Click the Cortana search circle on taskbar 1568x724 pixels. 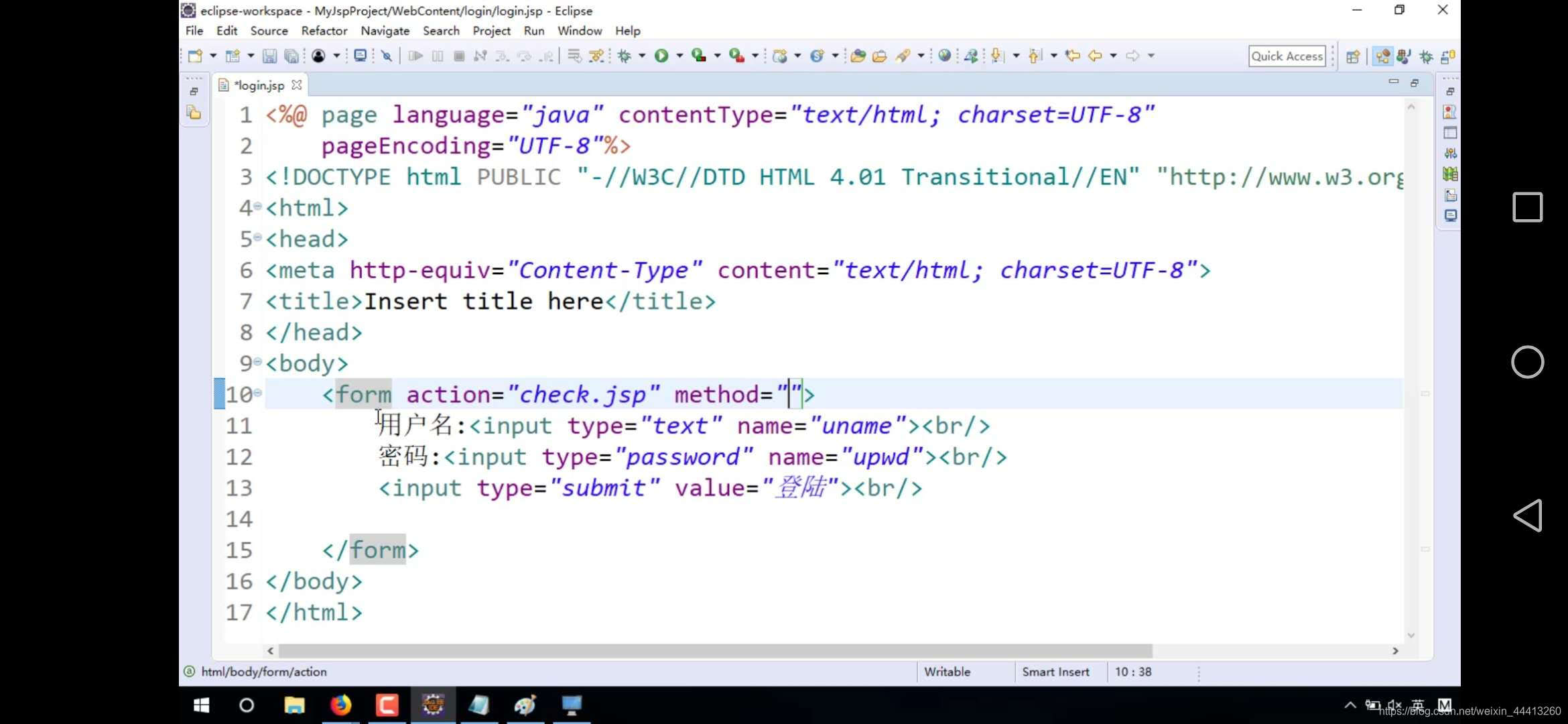tap(247, 705)
